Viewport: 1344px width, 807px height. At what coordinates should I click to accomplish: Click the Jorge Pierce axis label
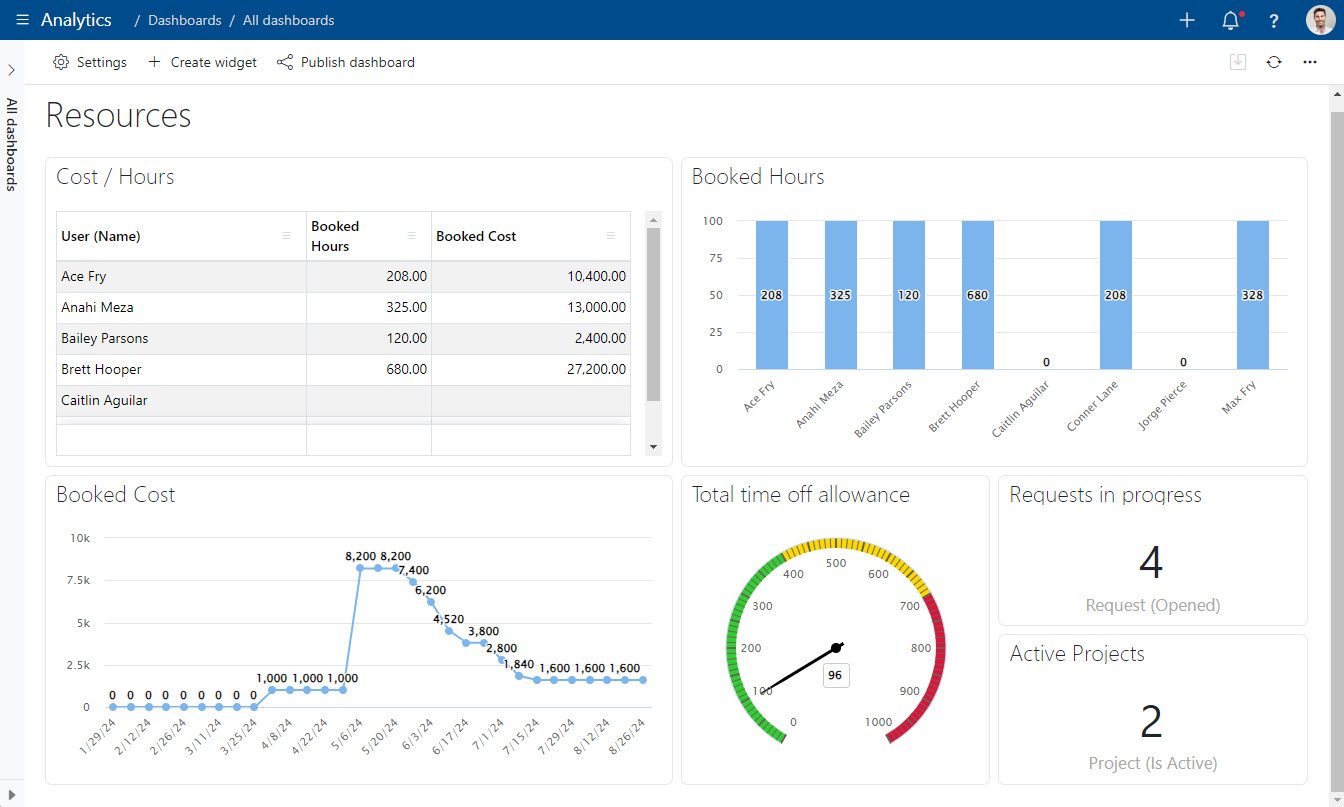click(1163, 405)
